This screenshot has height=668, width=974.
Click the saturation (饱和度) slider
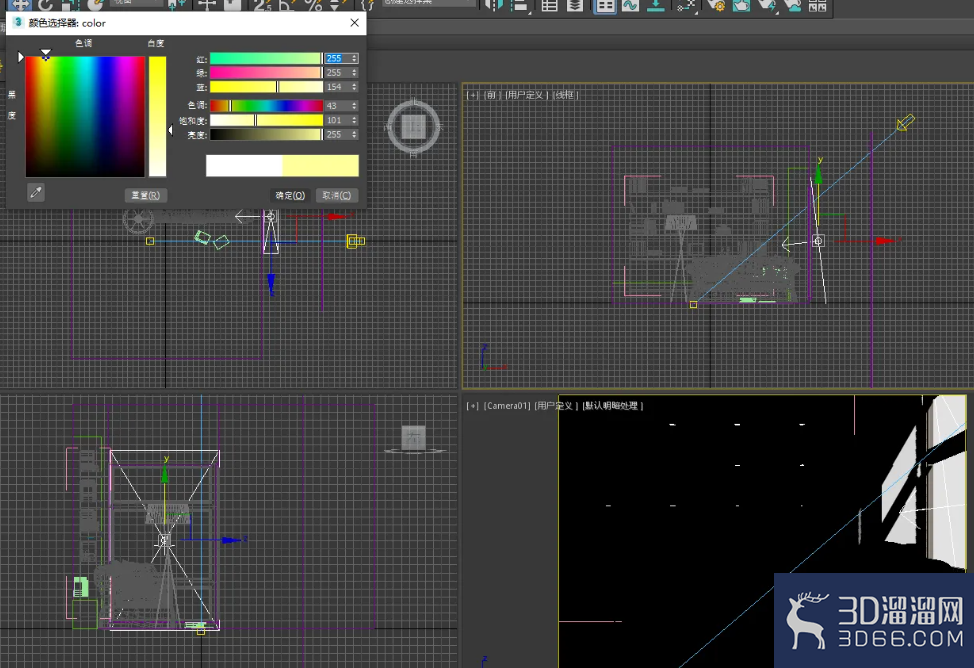click(266, 120)
